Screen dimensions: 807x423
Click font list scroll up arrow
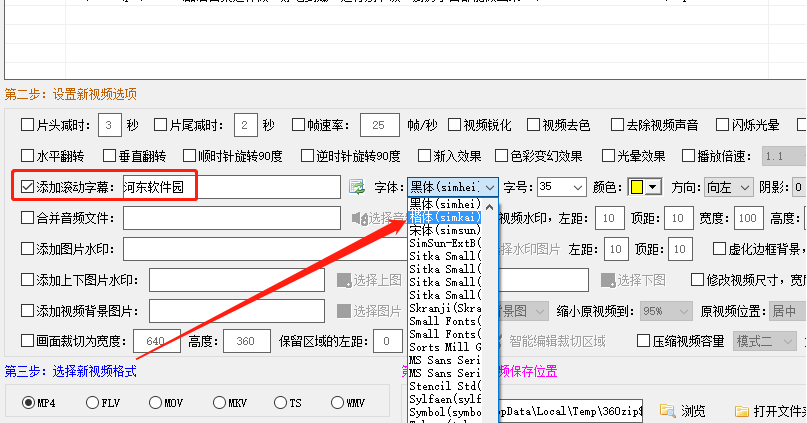(490, 207)
